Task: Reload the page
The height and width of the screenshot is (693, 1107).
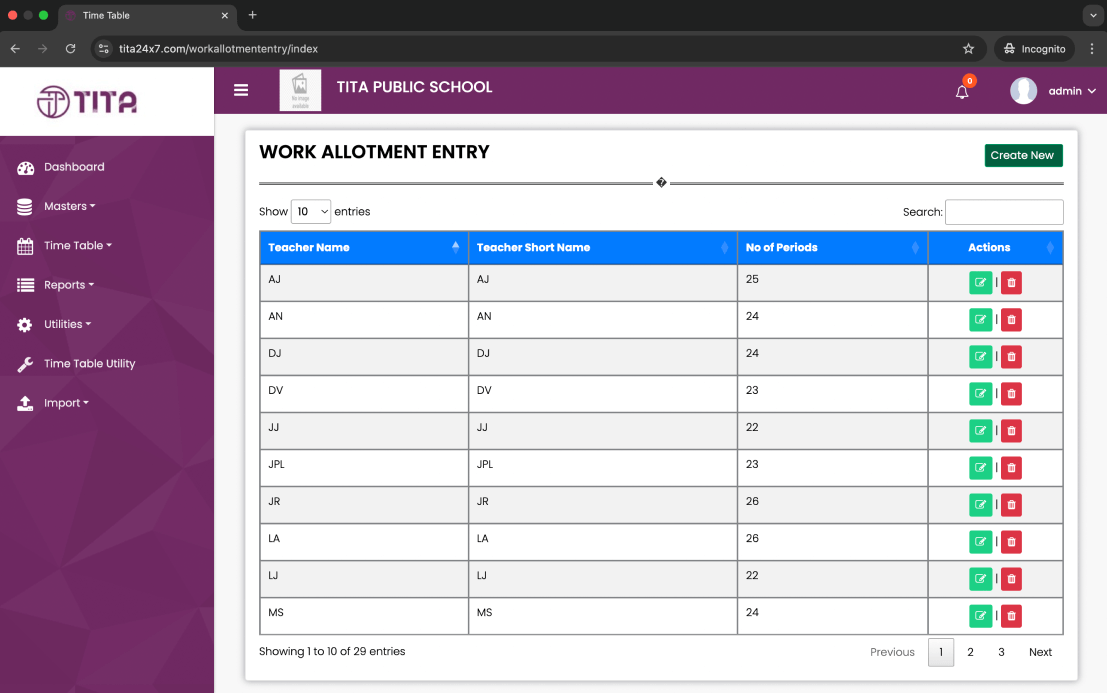Action: click(71, 49)
